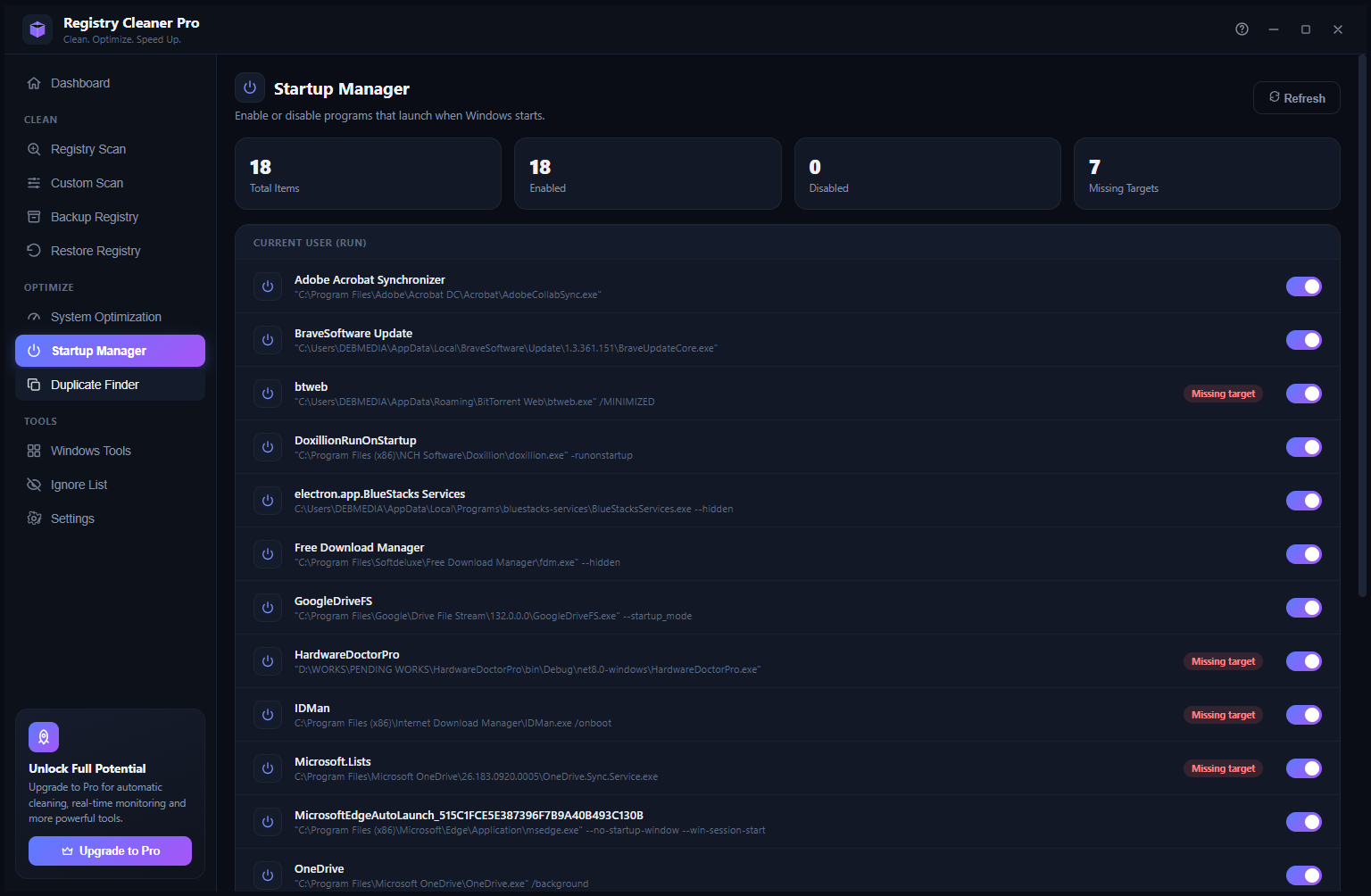Click power icon beside HardwareDoctorPro
1371x896 pixels.
click(268, 661)
